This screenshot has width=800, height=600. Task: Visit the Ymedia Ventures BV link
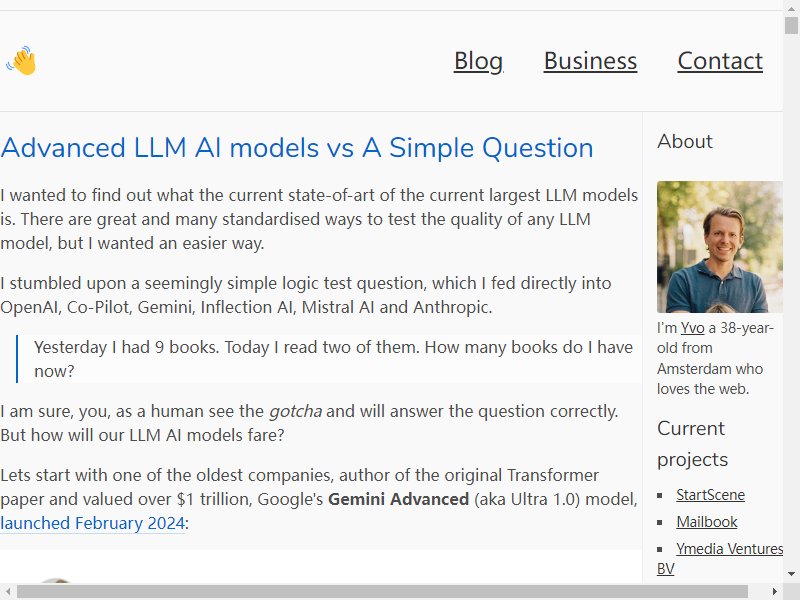719,559
